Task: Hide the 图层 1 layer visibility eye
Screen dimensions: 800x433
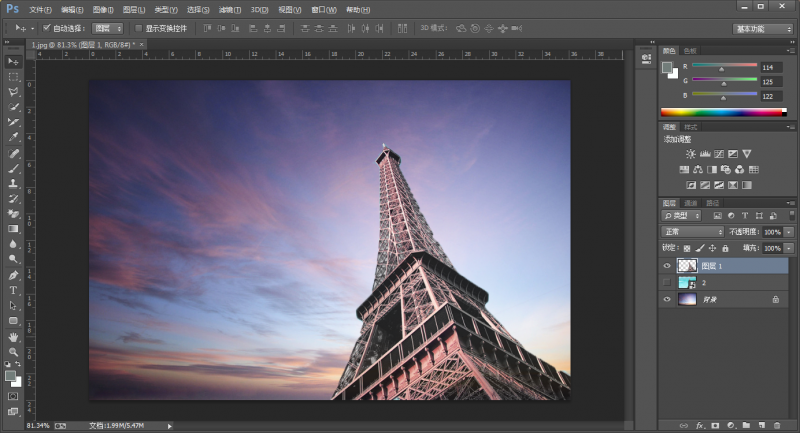Action: pos(667,266)
